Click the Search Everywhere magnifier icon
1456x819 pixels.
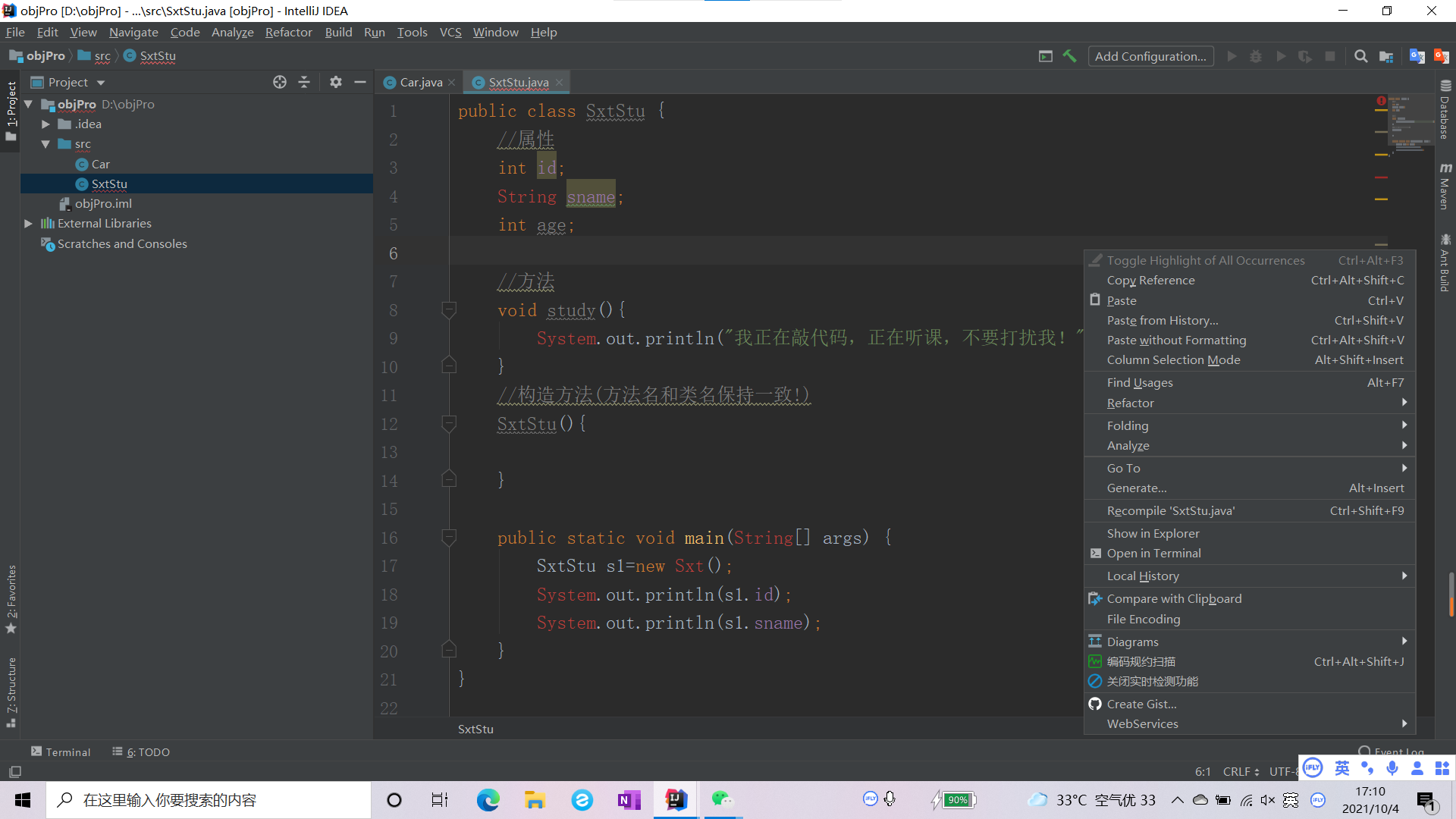point(1361,56)
